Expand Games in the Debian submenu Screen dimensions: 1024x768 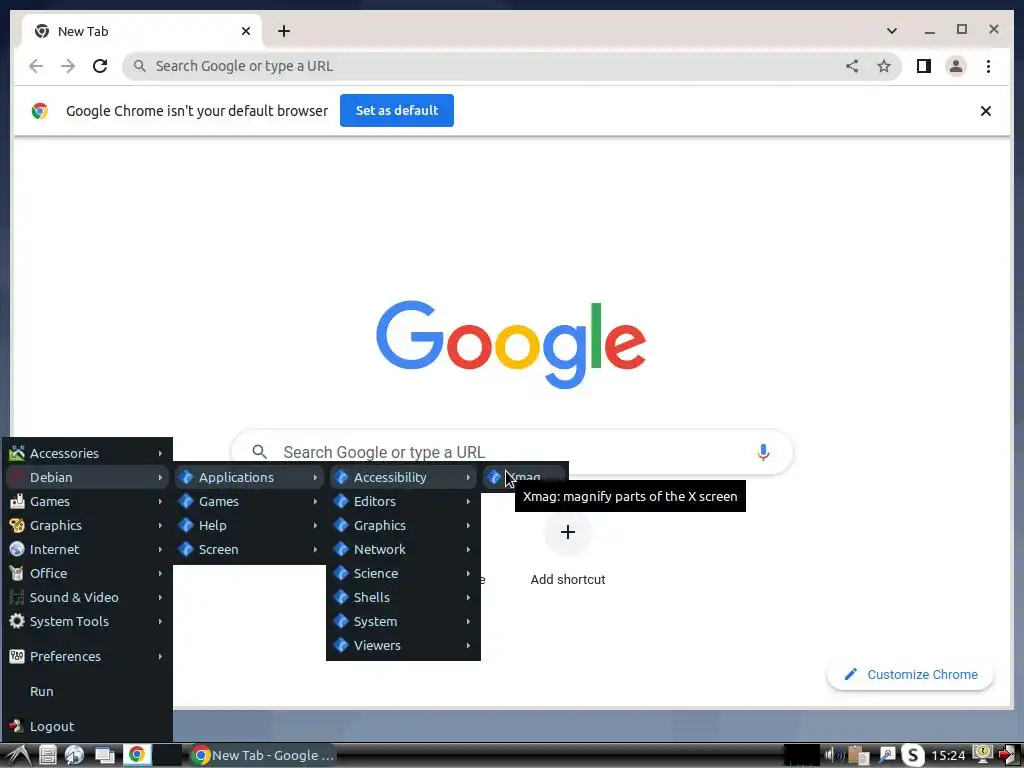point(249,502)
